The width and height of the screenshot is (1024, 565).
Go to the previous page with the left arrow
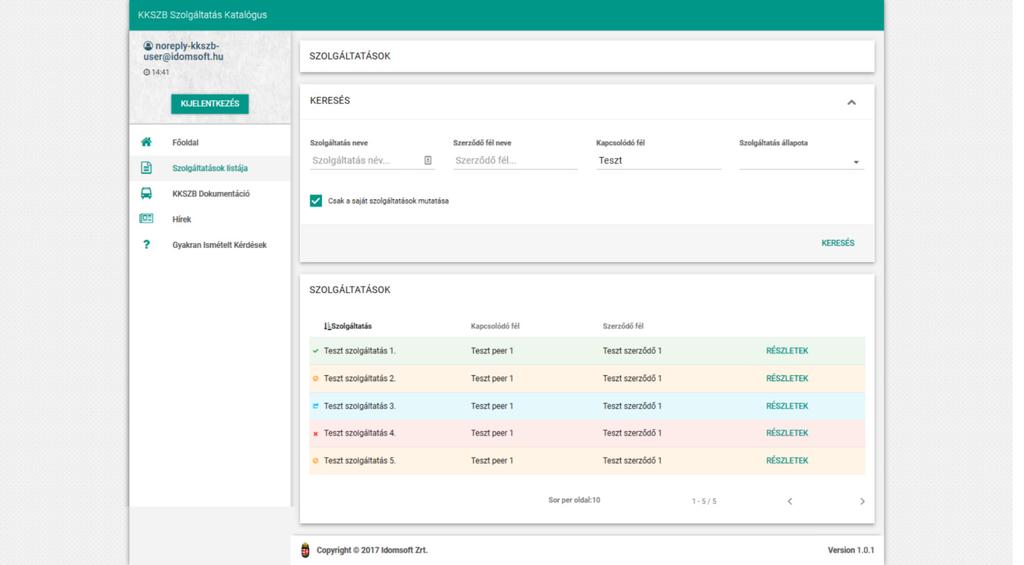(x=790, y=501)
